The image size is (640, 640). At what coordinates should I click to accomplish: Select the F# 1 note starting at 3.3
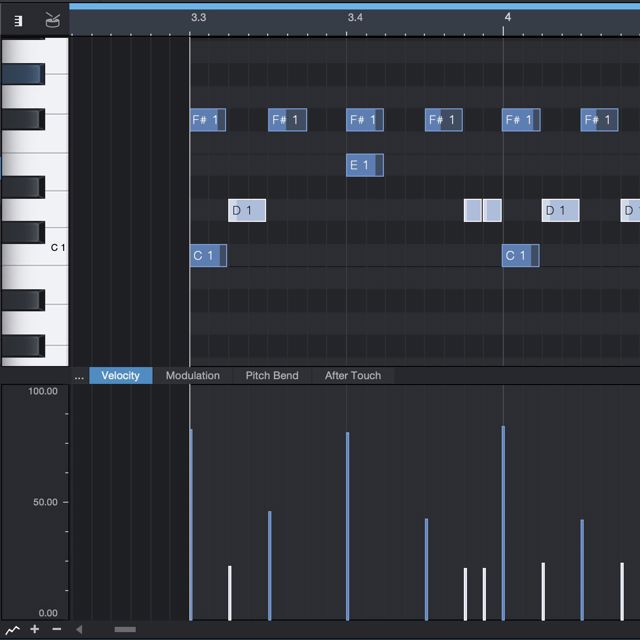click(x=208, y=120)
